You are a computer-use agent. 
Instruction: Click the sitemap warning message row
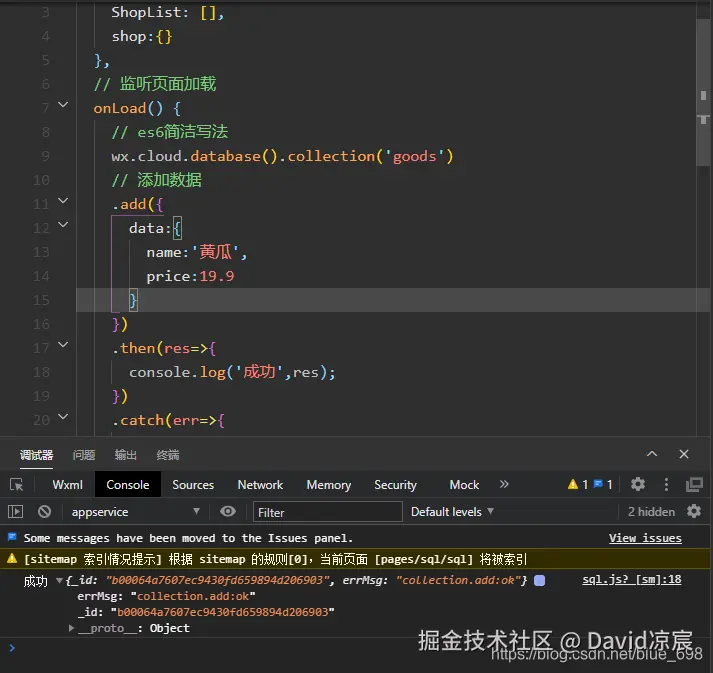click(x=355, y=559)
